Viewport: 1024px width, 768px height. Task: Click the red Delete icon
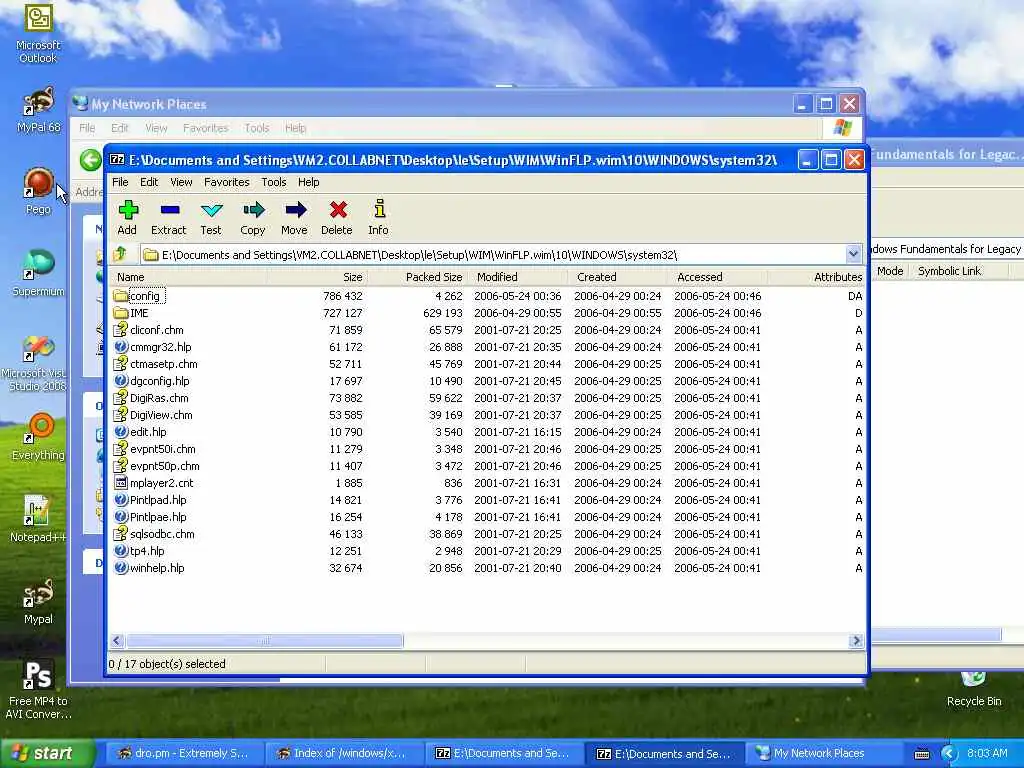click(338, 210)
